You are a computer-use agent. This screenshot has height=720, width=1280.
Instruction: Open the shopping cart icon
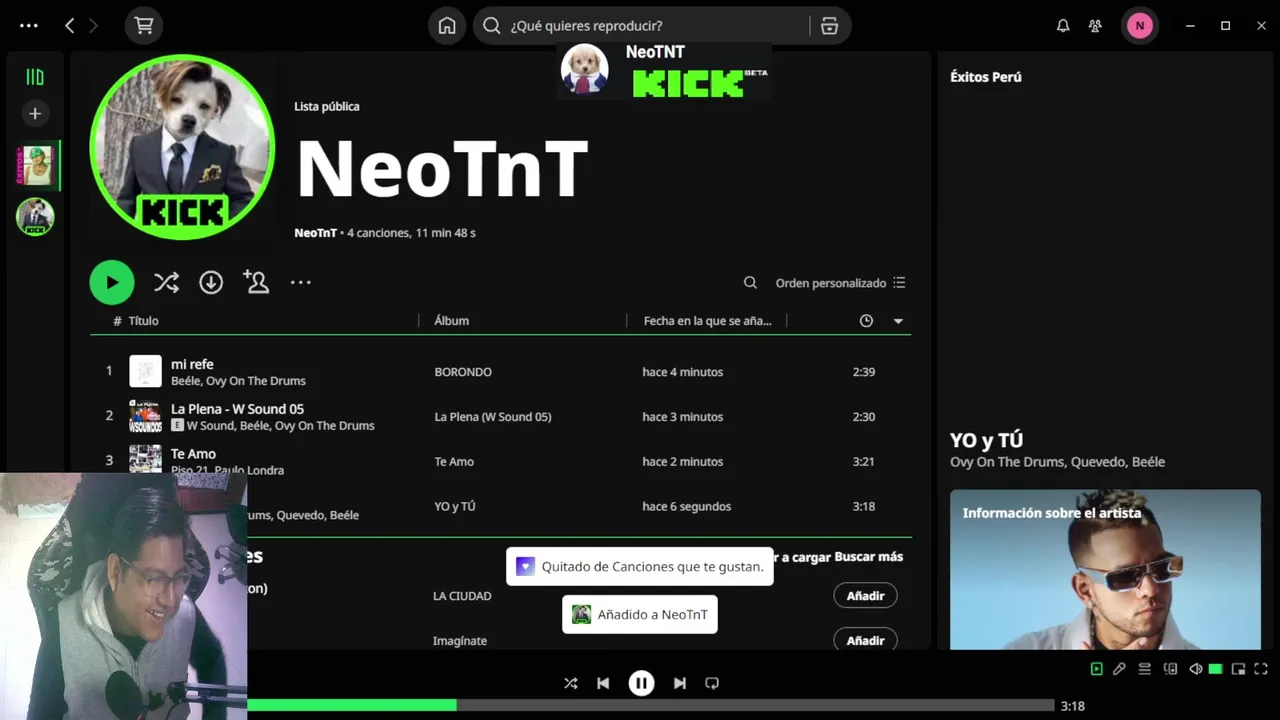(x=144, y=26)
